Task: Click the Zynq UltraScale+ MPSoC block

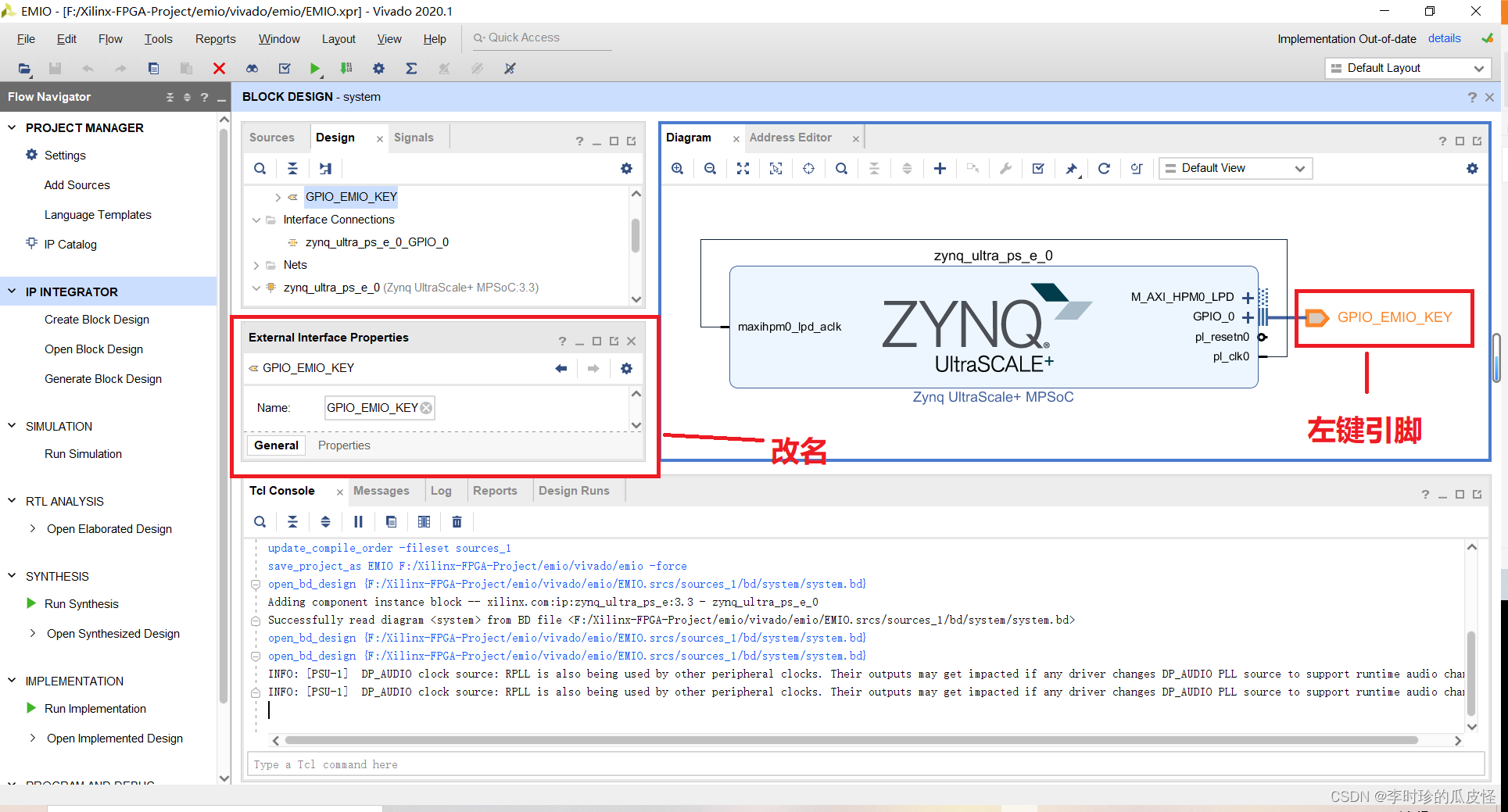Action: [993, 327]
